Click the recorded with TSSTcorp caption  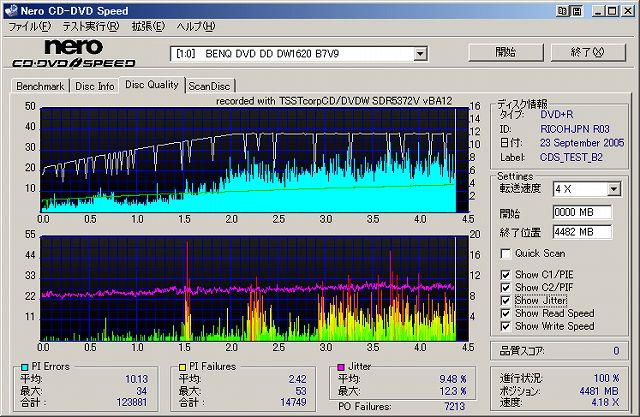(x=334, y=101)
